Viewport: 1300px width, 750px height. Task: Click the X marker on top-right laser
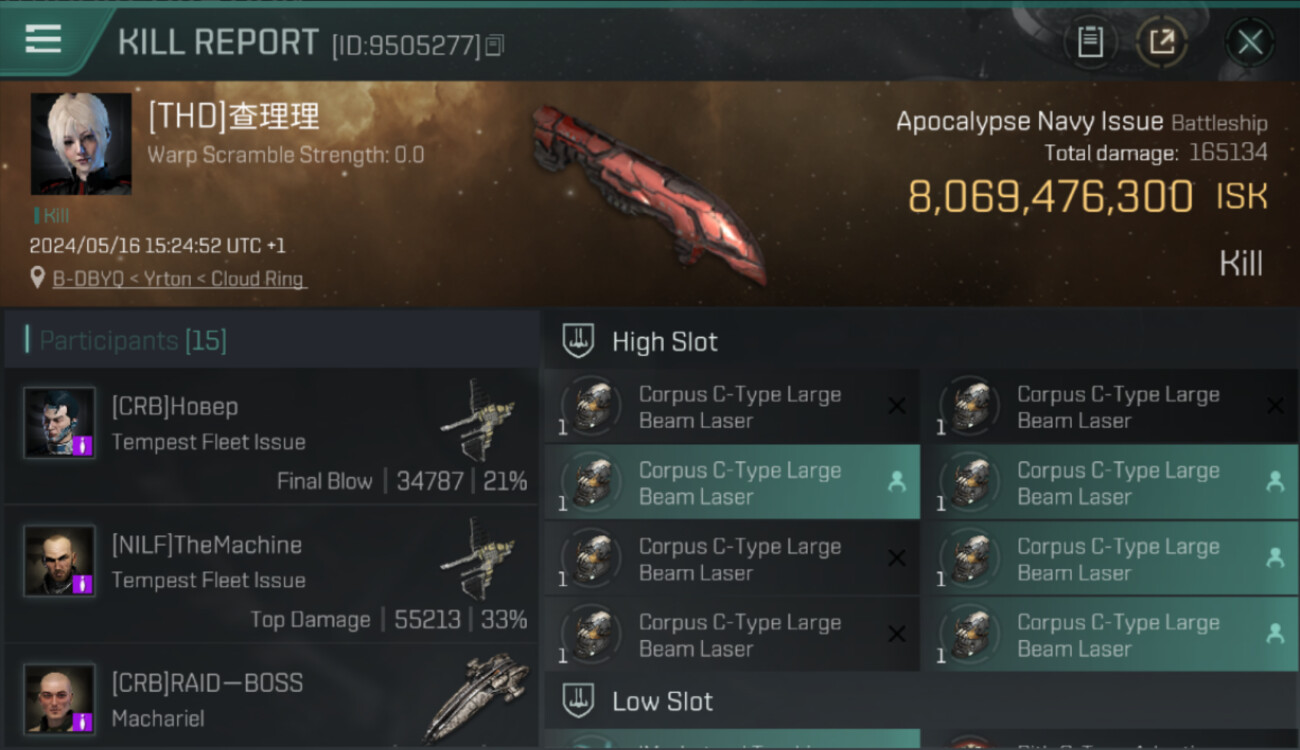(1275, 405)
